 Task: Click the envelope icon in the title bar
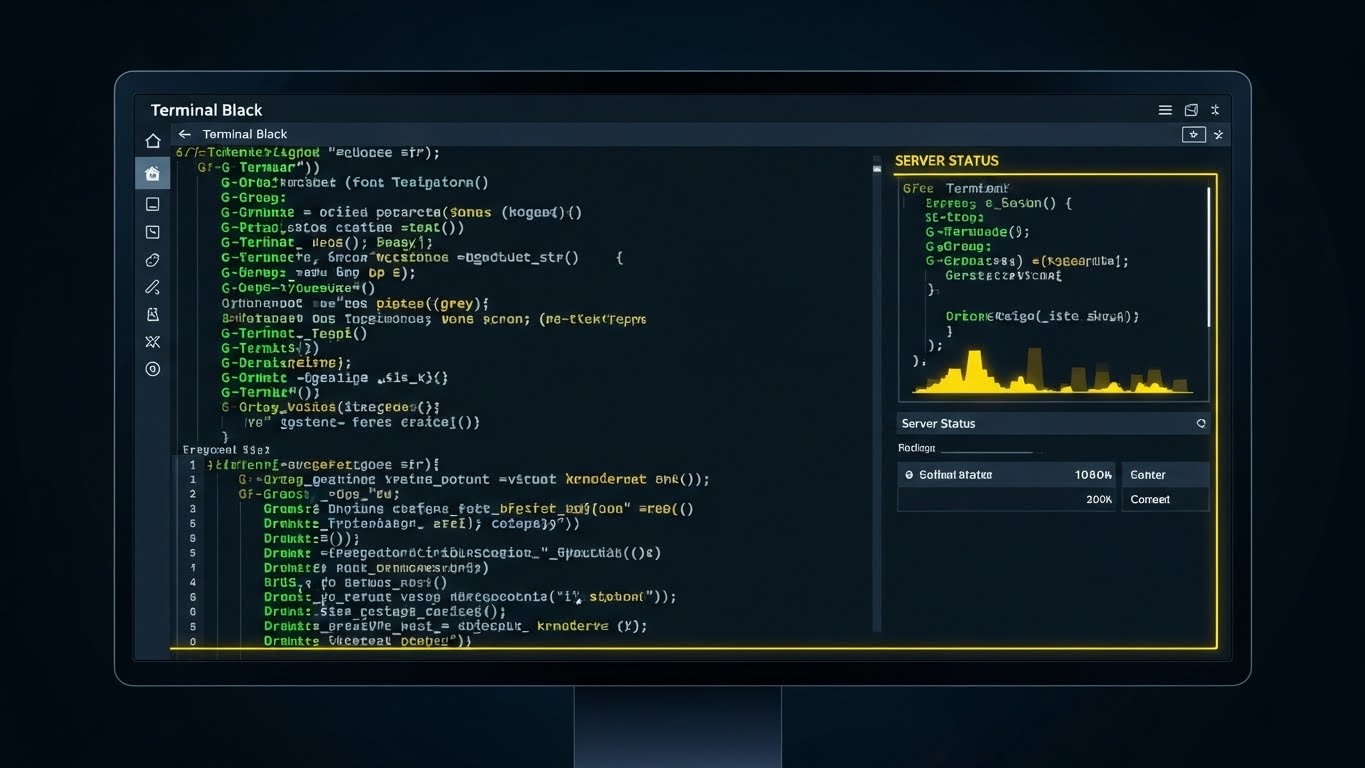[1190, 109]
